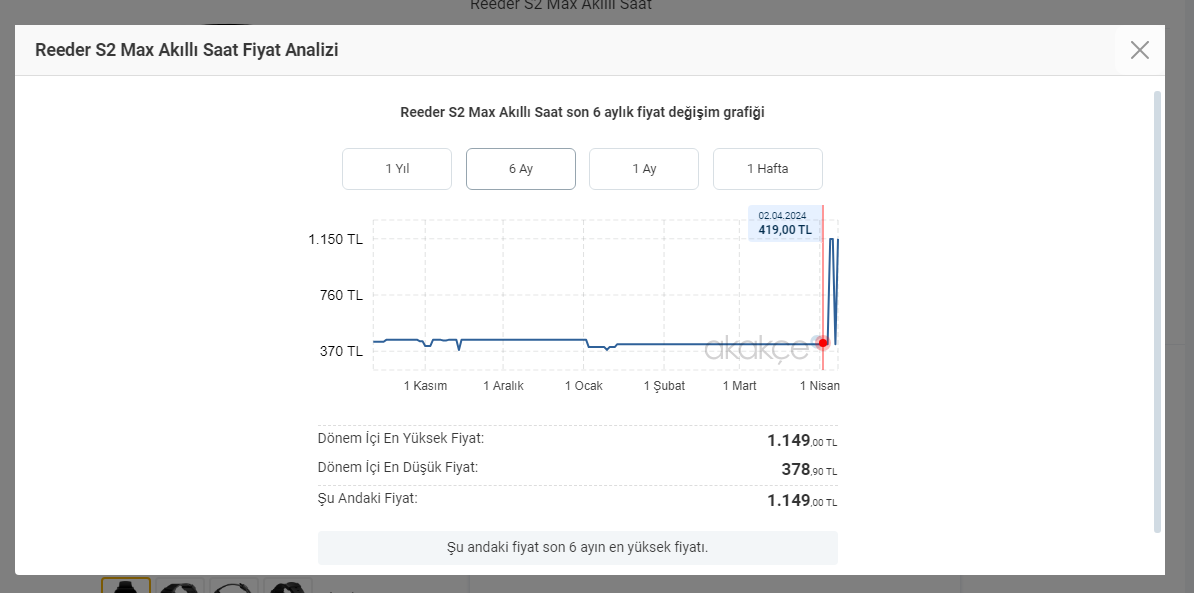Click the 1 Mart axis label
The image size is (1194, 593).
(739, 386)
